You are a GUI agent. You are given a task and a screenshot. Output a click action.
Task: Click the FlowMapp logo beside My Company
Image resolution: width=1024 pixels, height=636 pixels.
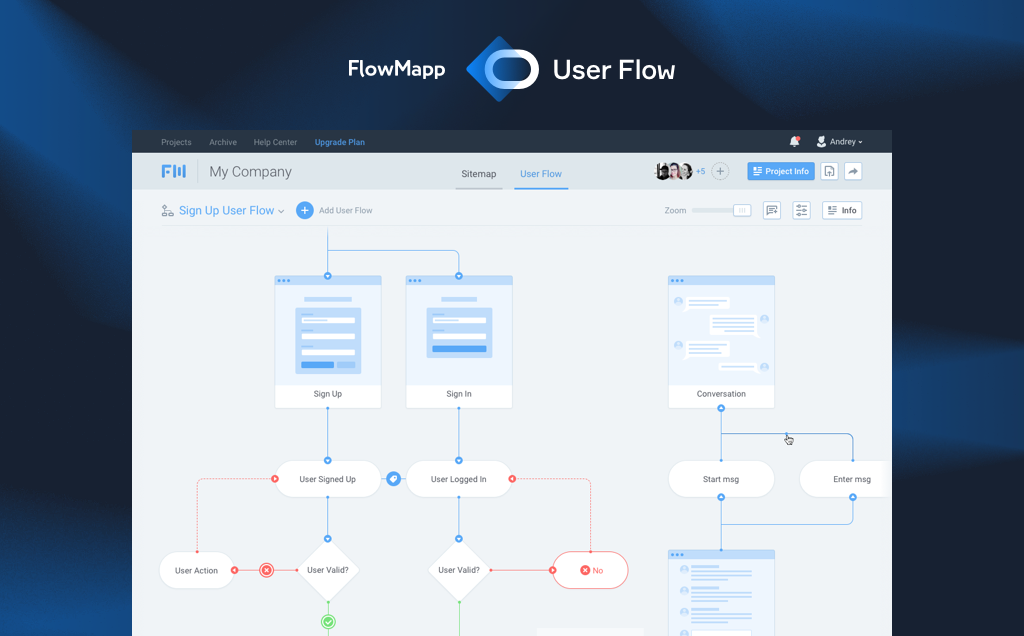pyautogui.click(x=173, y=171)
